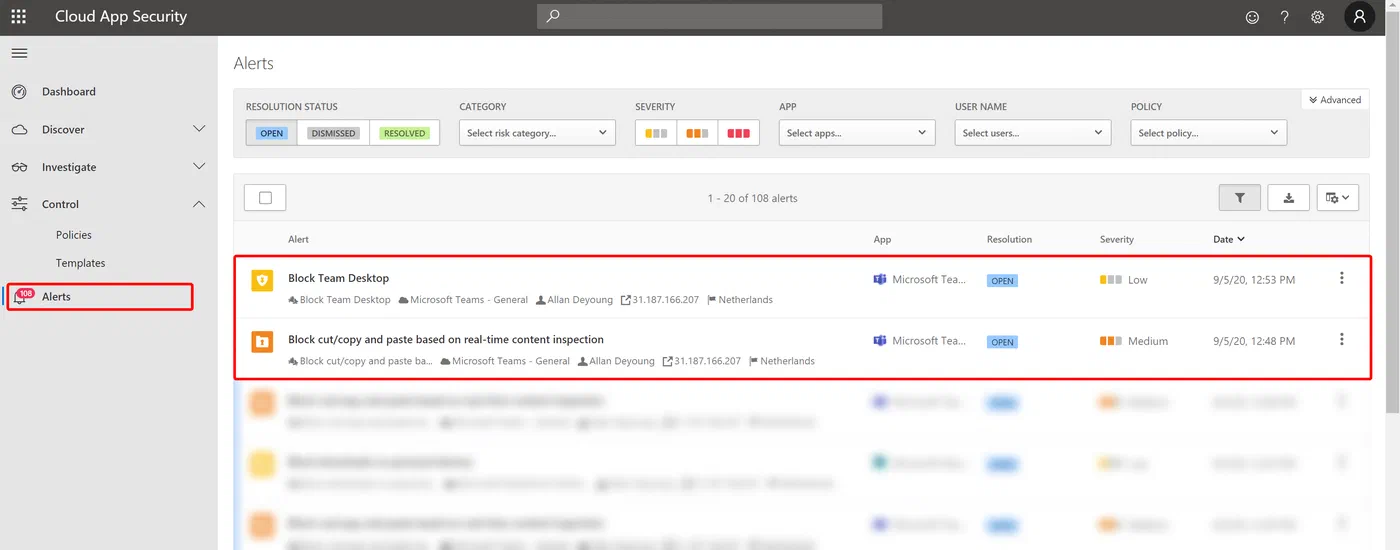Open Select risk category dropdown
This screenshot has height=550, width=1400.
(537, 133)
